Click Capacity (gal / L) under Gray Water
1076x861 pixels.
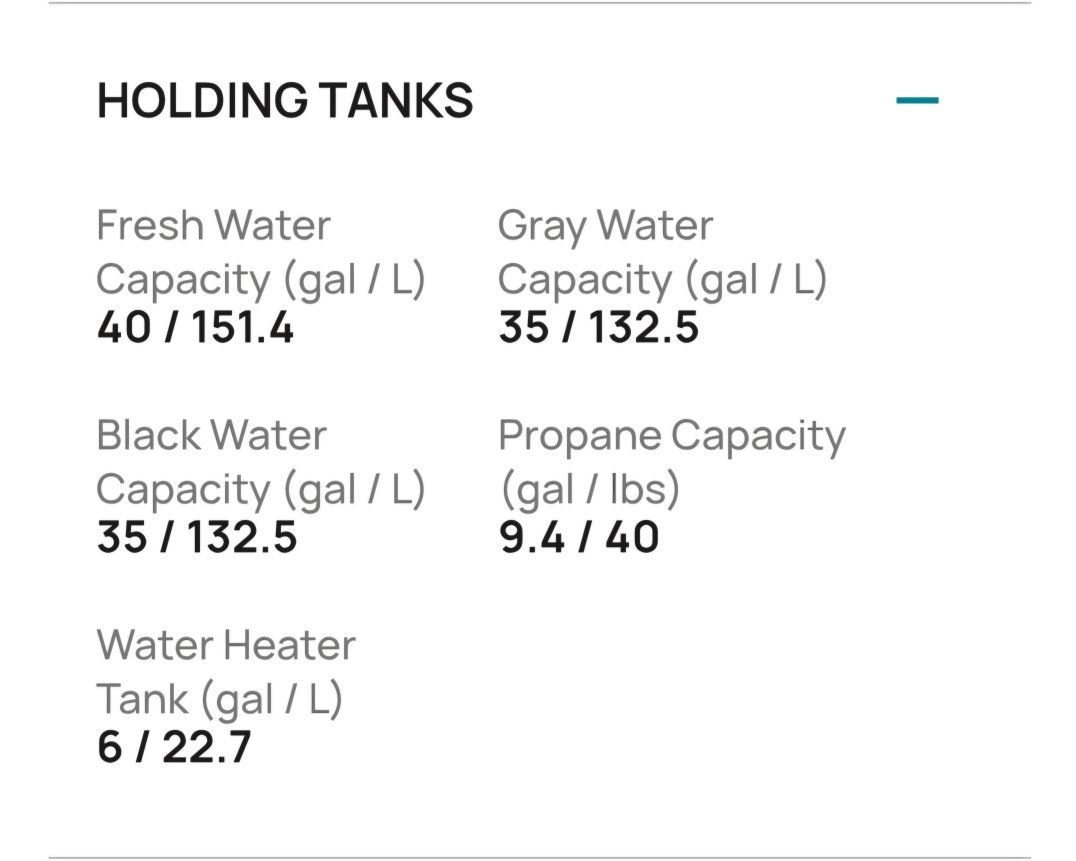(662, 280)
